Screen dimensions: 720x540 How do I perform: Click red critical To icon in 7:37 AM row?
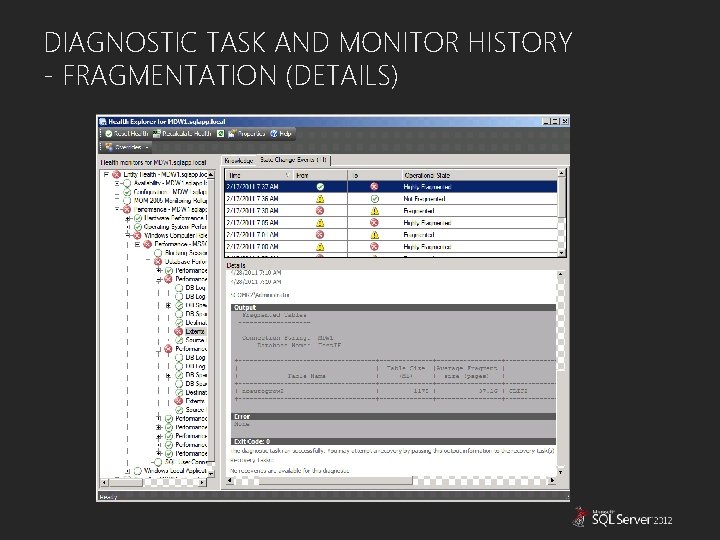[x=374, y=187]
